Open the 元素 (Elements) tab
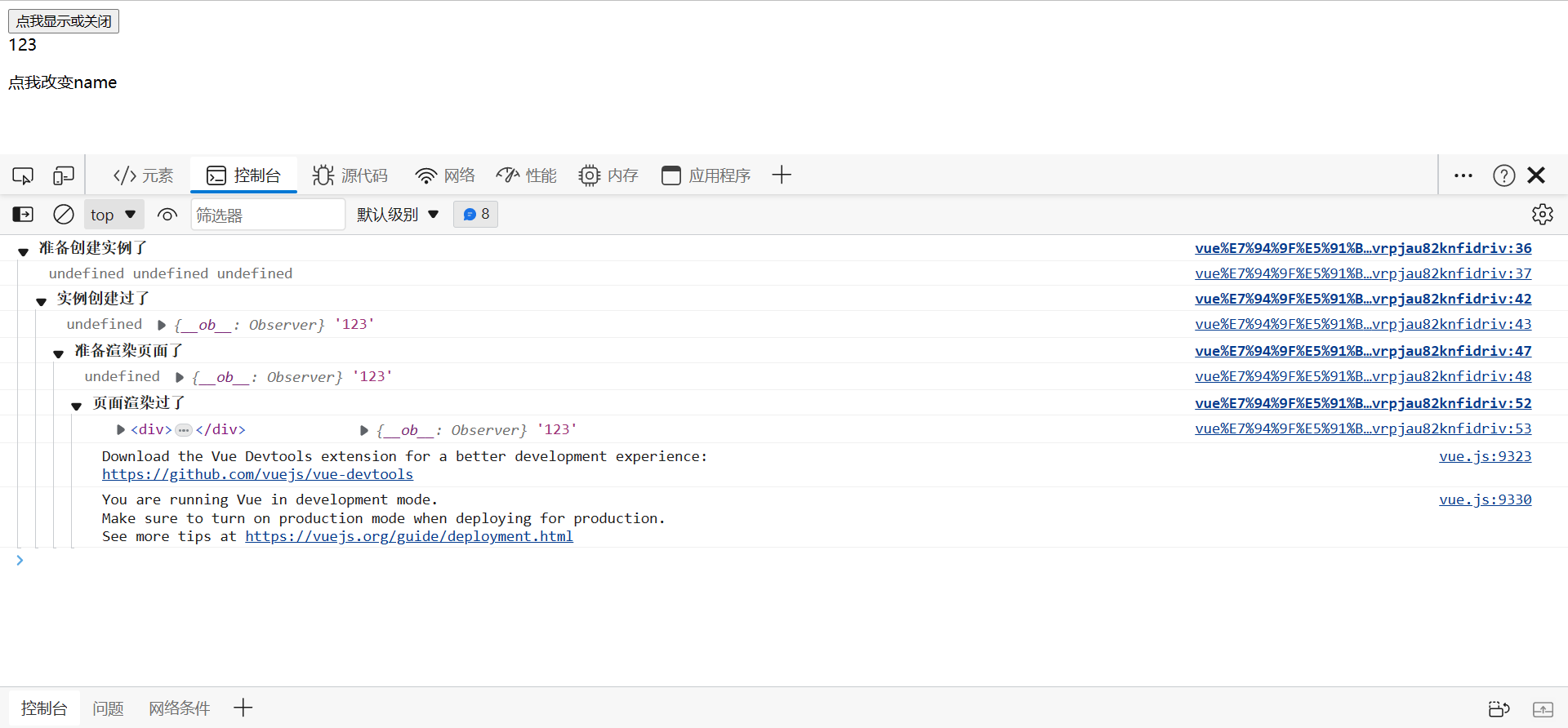The image size is (1568, 728). [143, 175]
